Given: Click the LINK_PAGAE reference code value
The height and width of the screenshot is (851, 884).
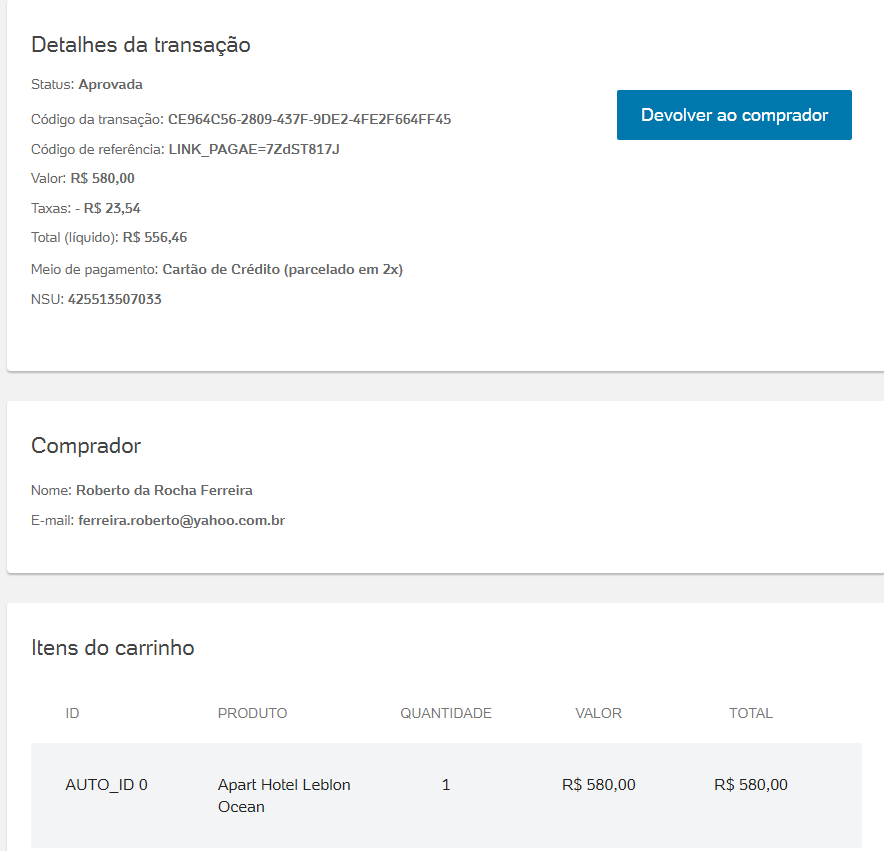Looking at the screenshot, I should (x=254, y=149).
